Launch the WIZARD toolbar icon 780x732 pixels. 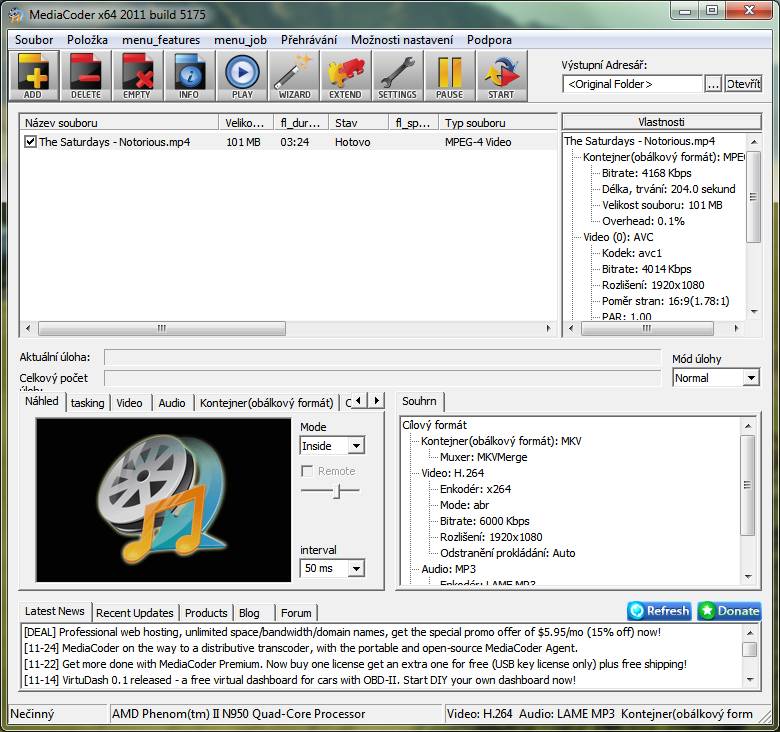pyautogui.click(x=294, y=76)
